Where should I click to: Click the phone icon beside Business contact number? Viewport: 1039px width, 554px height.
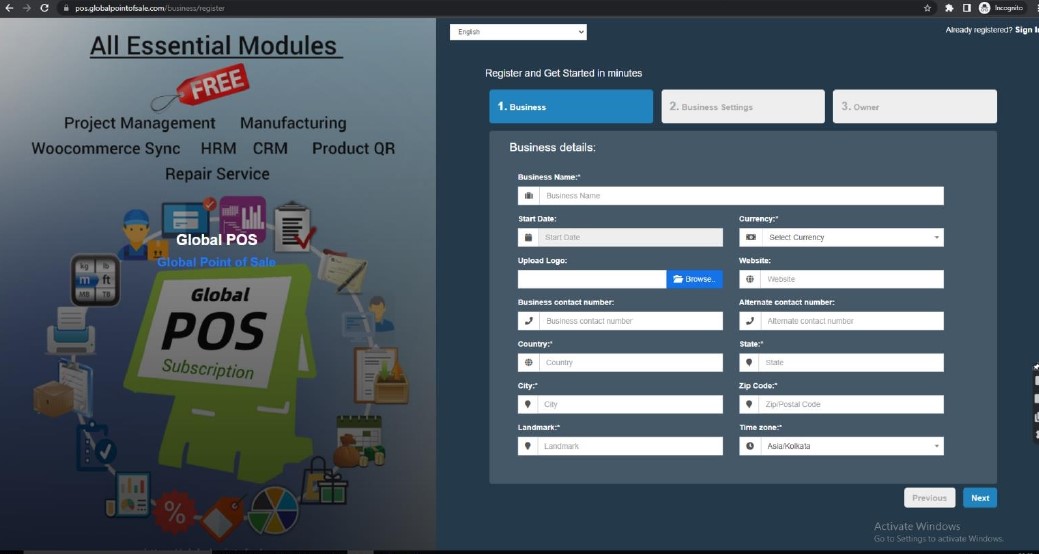pos(528,321)
